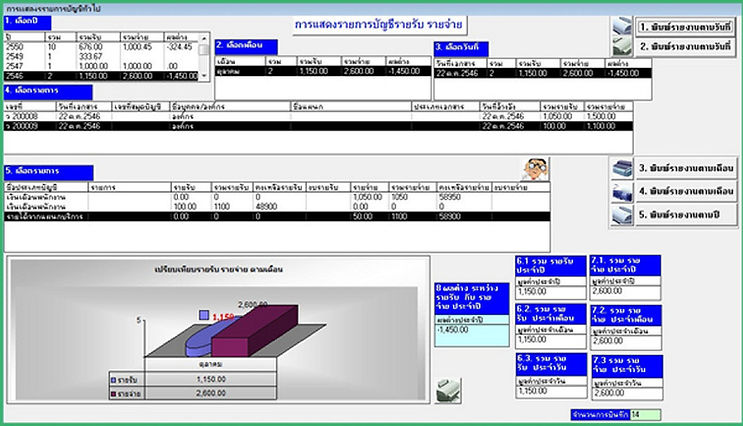743x426 pixels.
Task: Click report button number 3 by month
Action: [686, 168]
